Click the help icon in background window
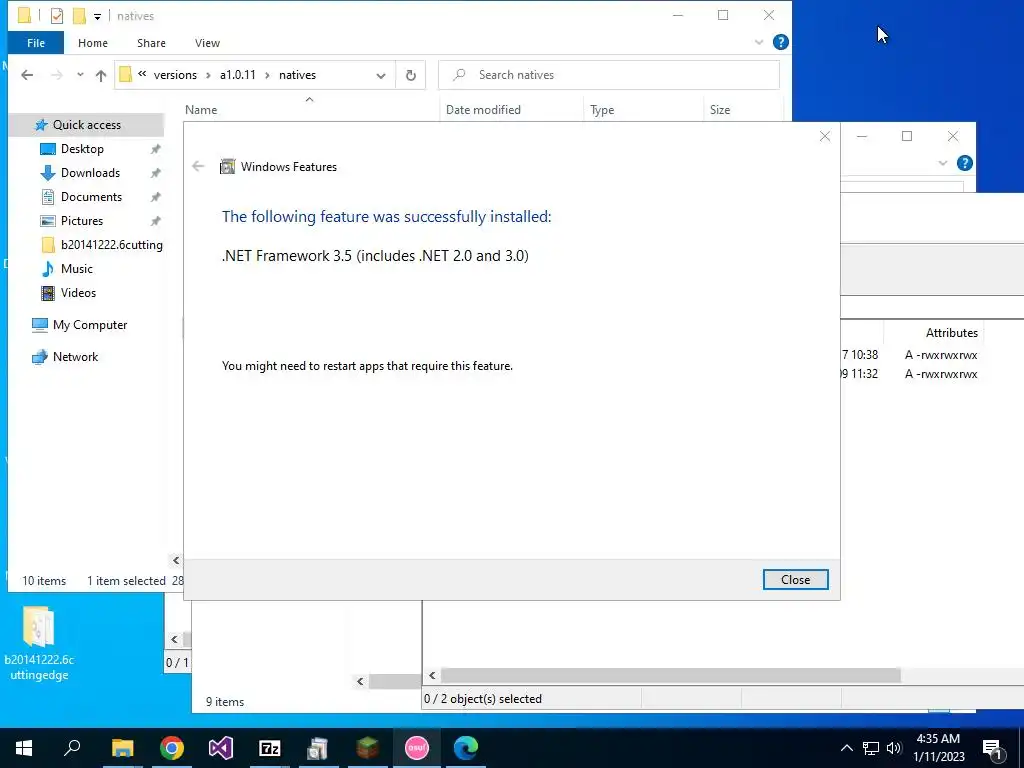 (x=965, y=163)
